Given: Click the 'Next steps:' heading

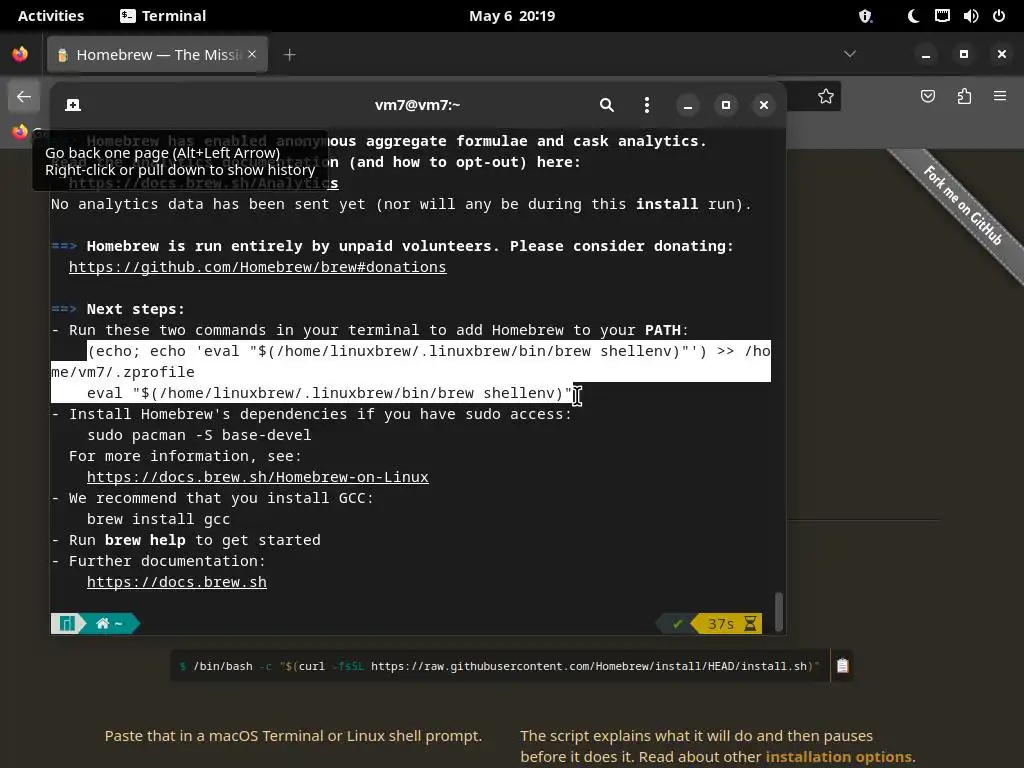Looking at the screenshot, I should (x=135, y=309).
